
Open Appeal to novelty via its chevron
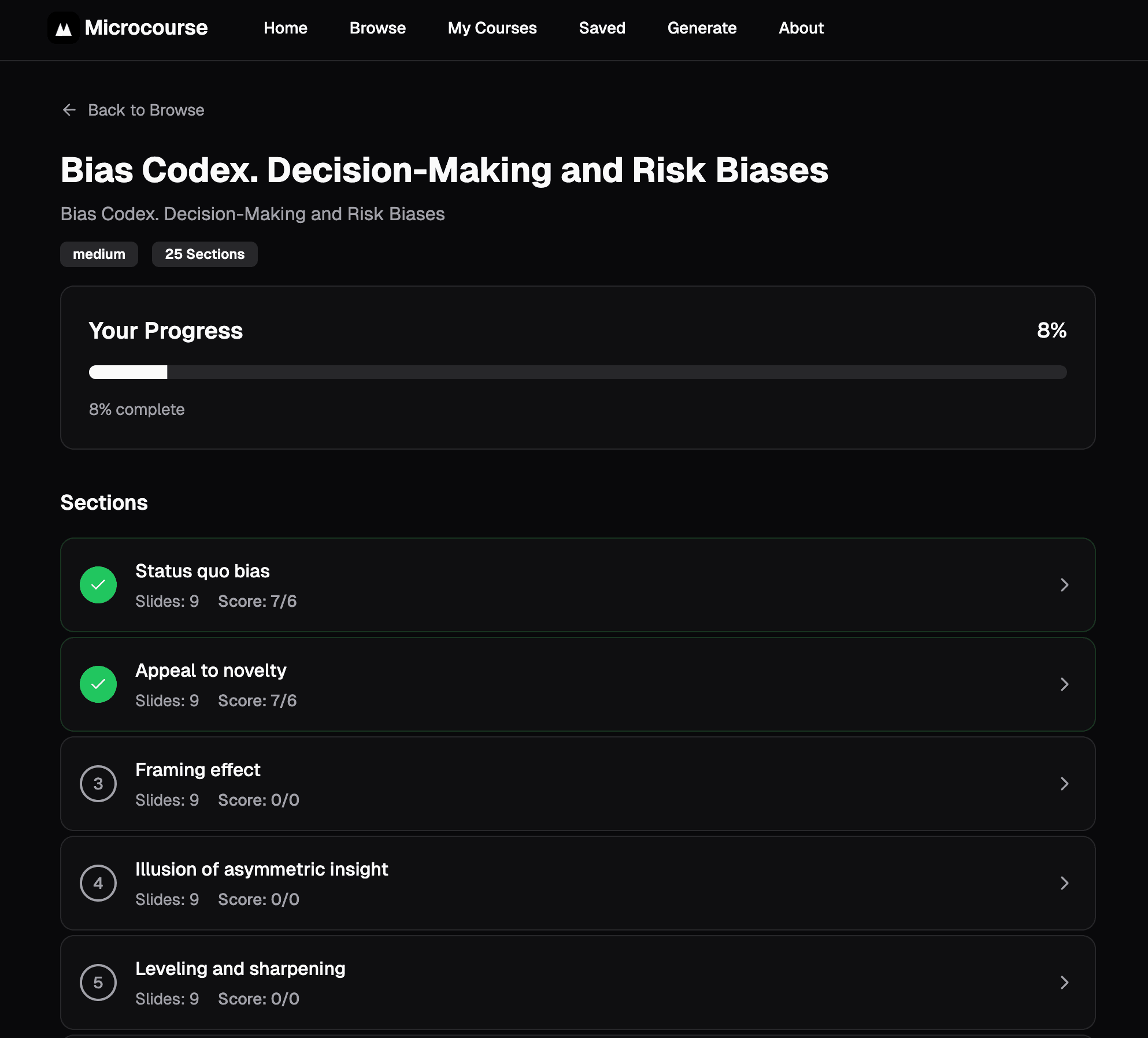[x=1064, y=684]
